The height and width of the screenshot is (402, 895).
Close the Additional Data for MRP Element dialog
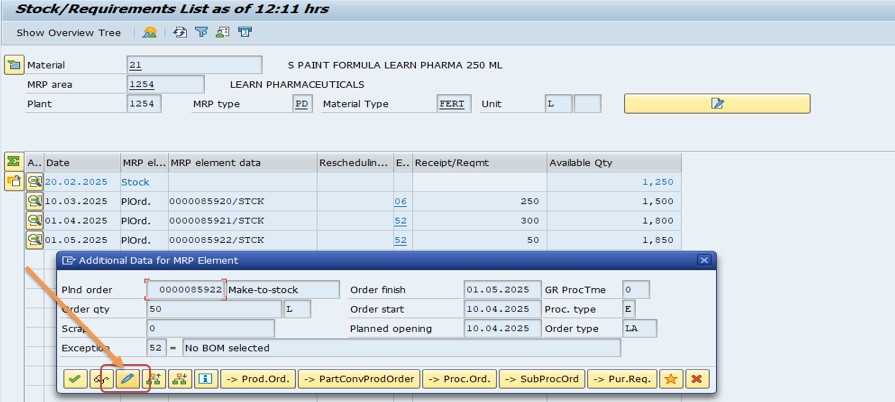(704, 260)
